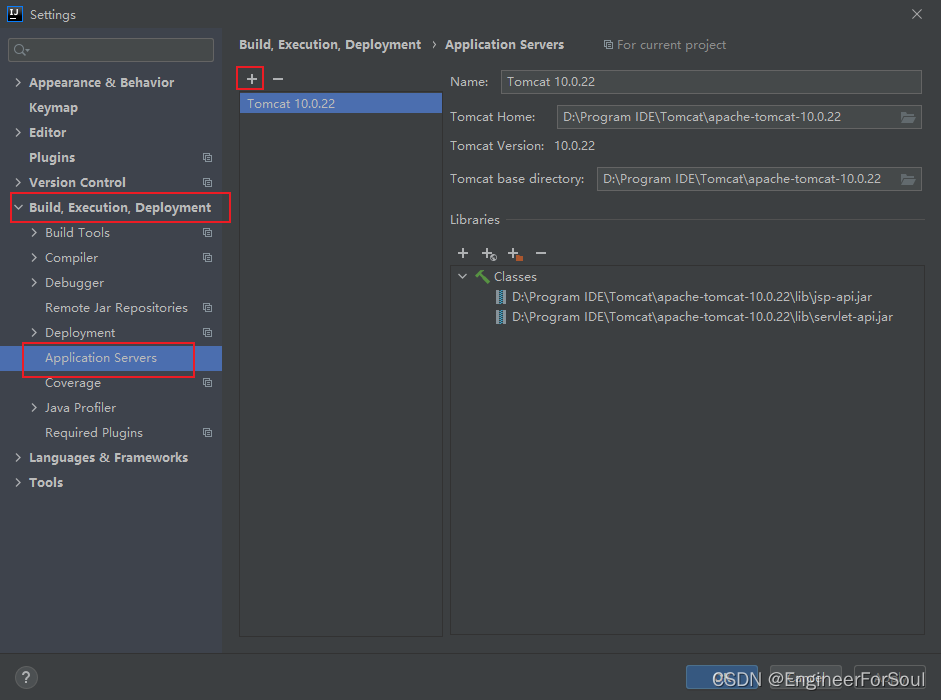This screenshot has width=941, height=700.
Task: Add a new application server with plus icon
Action: pyautogui.click(x=251, y=79)
